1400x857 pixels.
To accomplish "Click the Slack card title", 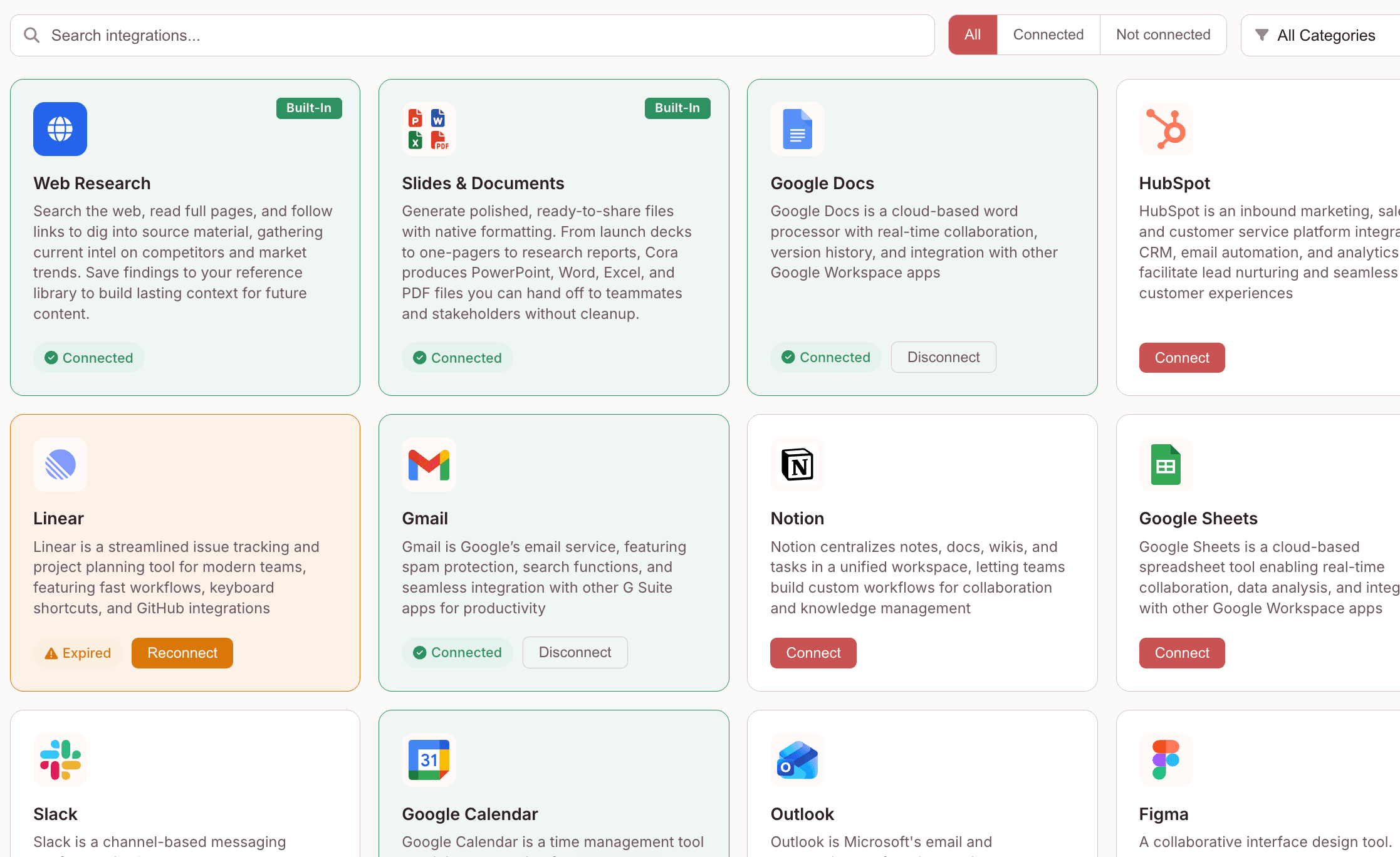I will (55, 814).
